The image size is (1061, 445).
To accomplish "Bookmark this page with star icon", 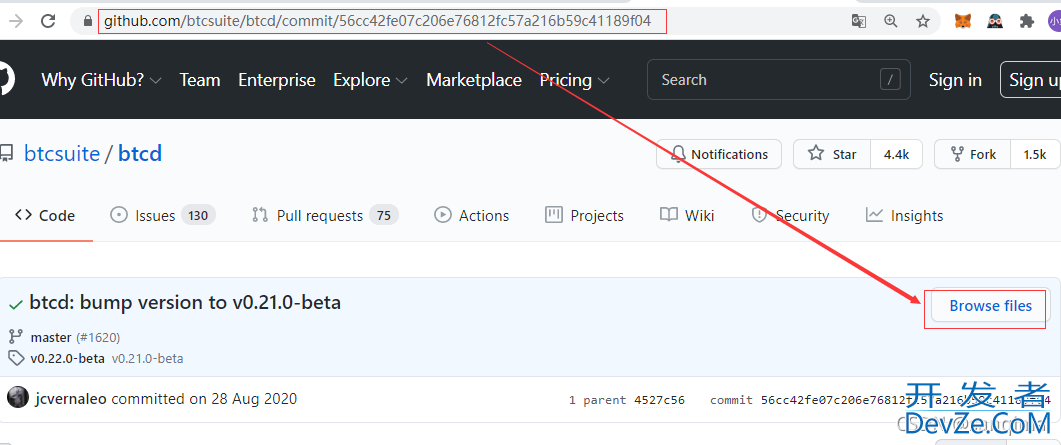I will click(923, 22).
